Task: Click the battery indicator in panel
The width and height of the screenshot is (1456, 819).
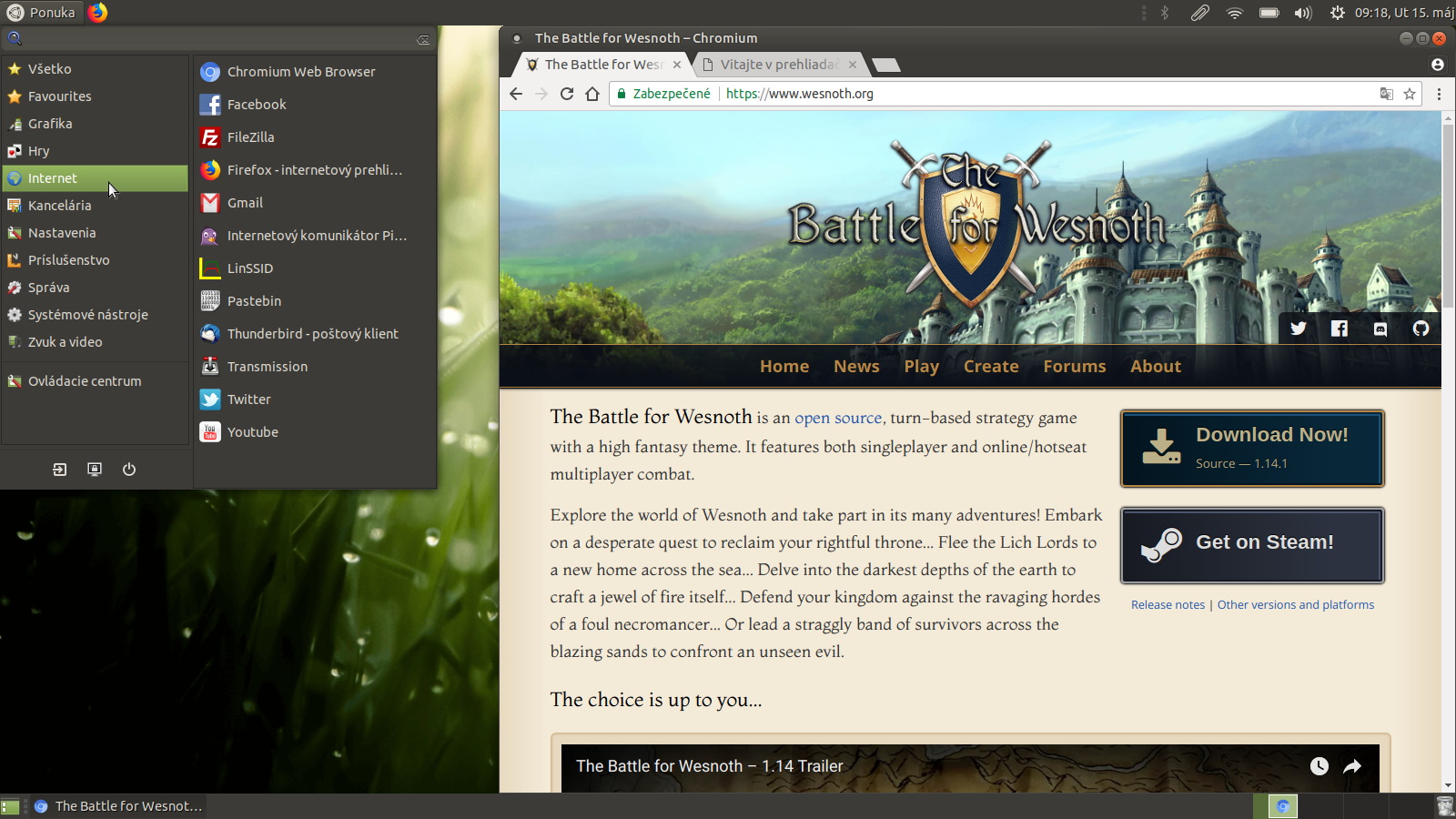Action: [x=1269, y=13]
